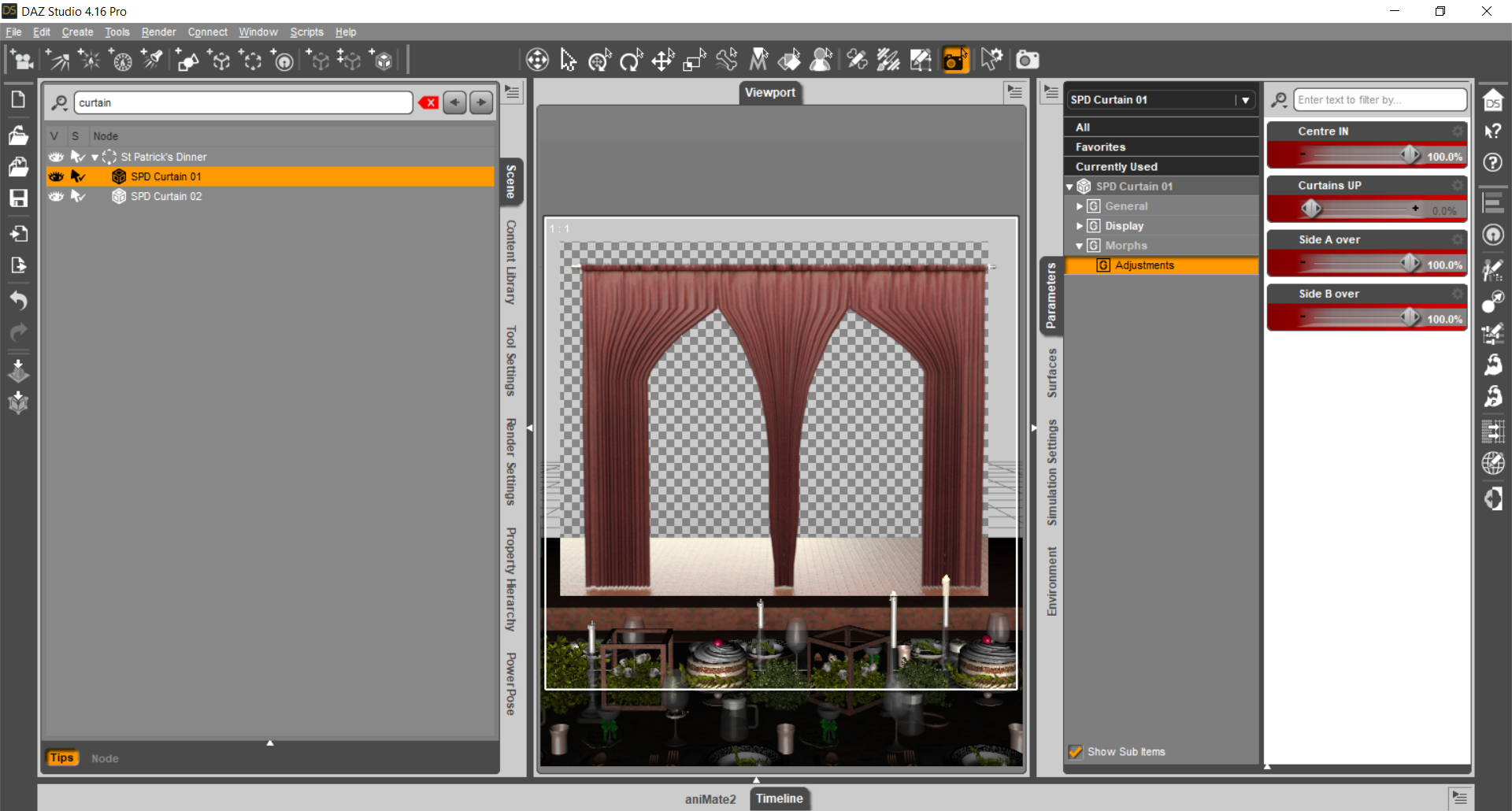Clear the curtain search filter
Screen dimensions: 1512x811
(x=428, y=103)
